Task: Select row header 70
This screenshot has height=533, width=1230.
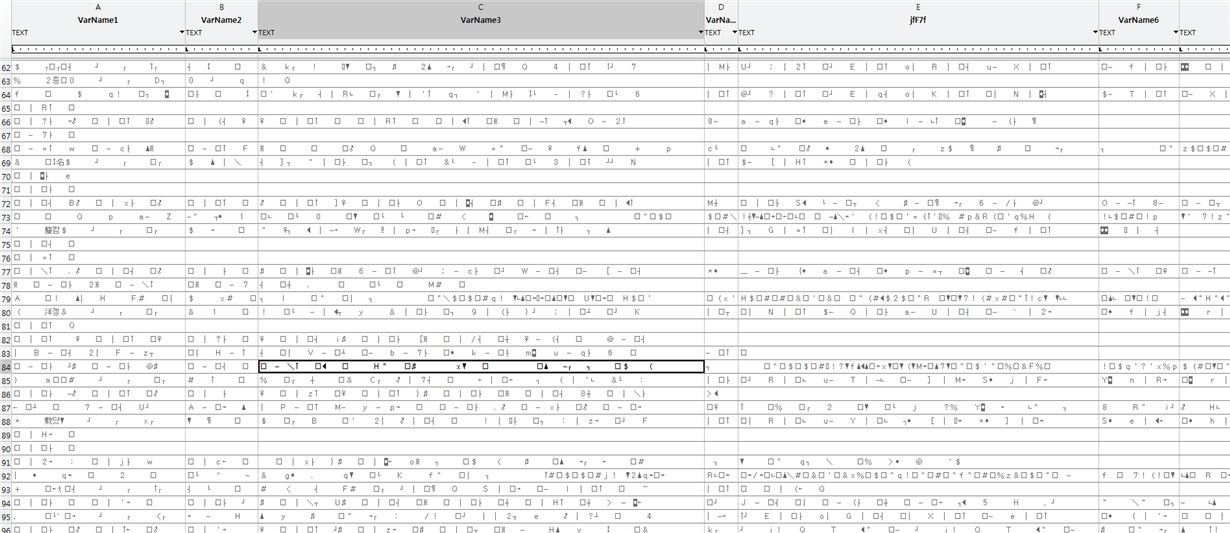Action: pos(5,176)
